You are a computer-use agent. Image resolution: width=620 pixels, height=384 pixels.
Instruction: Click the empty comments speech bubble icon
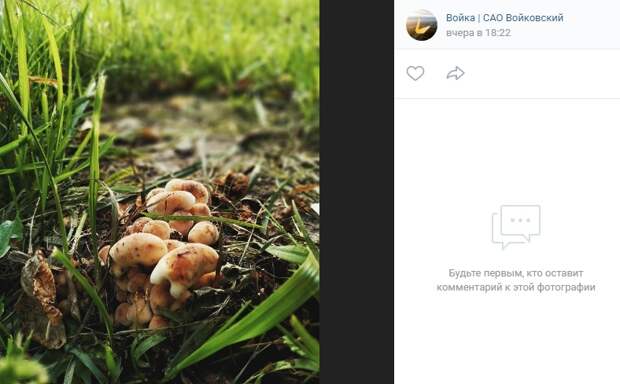tap(516, 227)
